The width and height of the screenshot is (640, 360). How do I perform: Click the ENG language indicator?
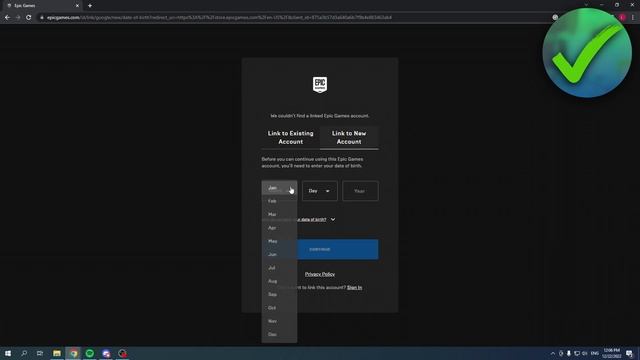click(x=595, y=353)
